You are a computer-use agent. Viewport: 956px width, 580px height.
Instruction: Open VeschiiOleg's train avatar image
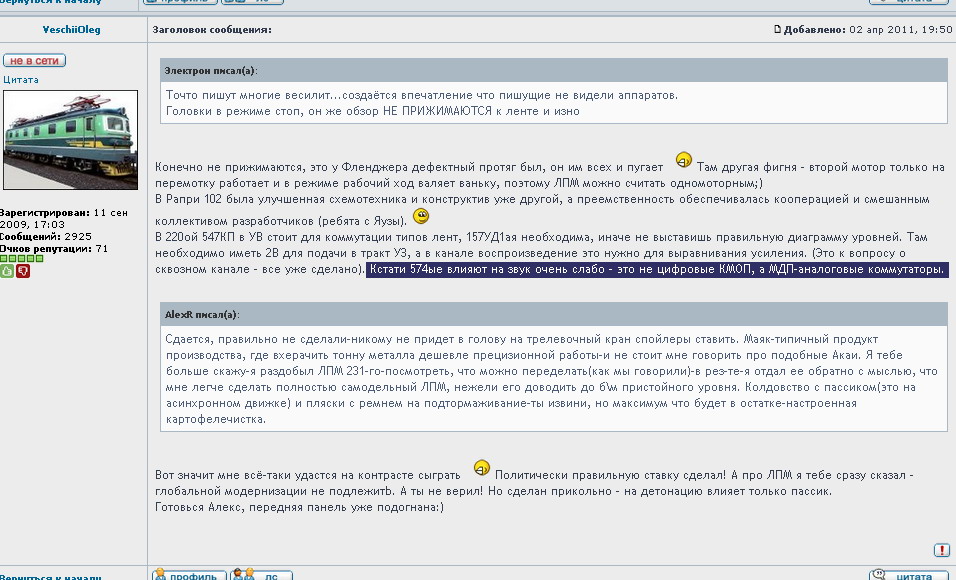pyautogui.click(x=71, y=140)
